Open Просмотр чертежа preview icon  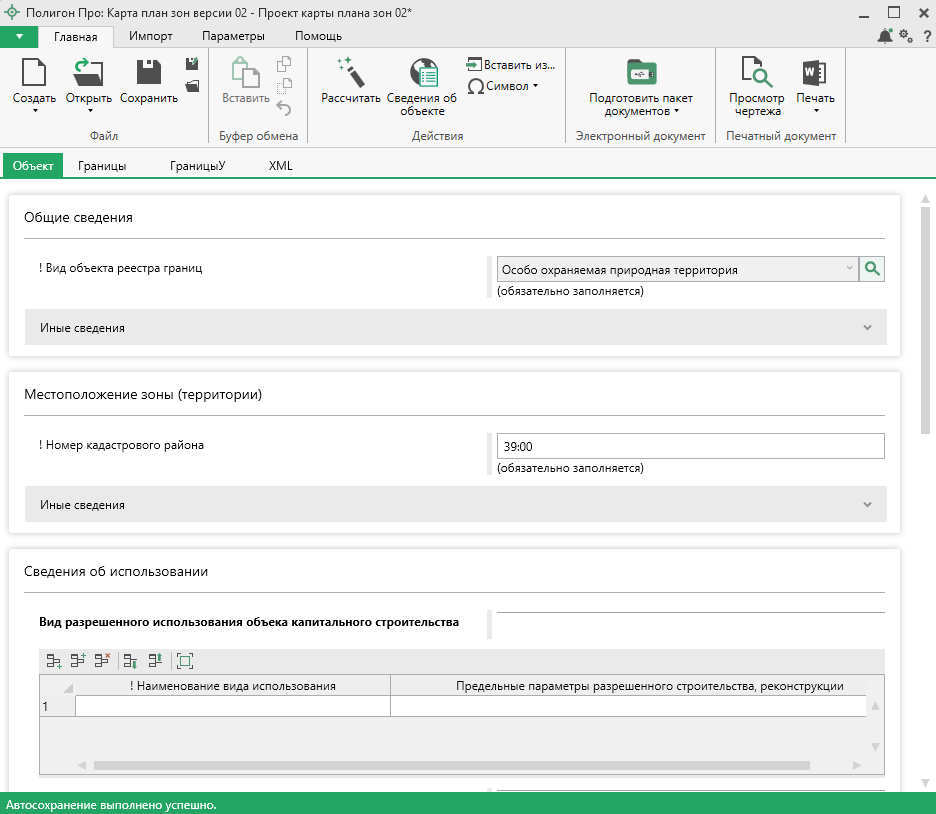(x=756, y=73)
